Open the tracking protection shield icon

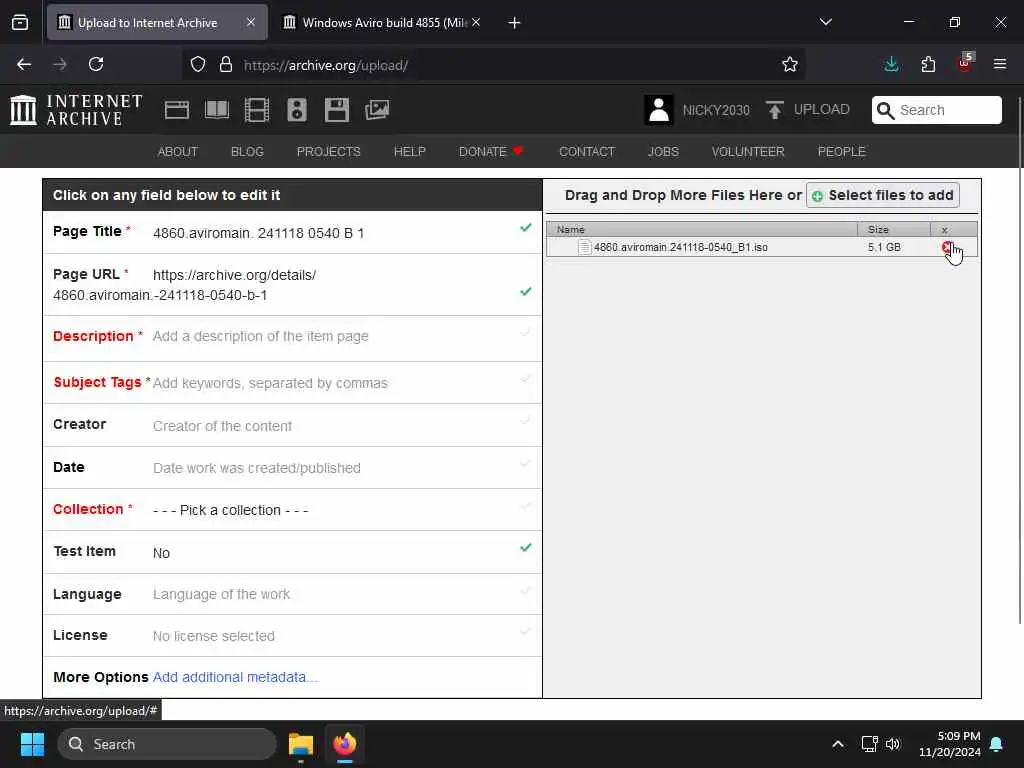tap(198, 65)
